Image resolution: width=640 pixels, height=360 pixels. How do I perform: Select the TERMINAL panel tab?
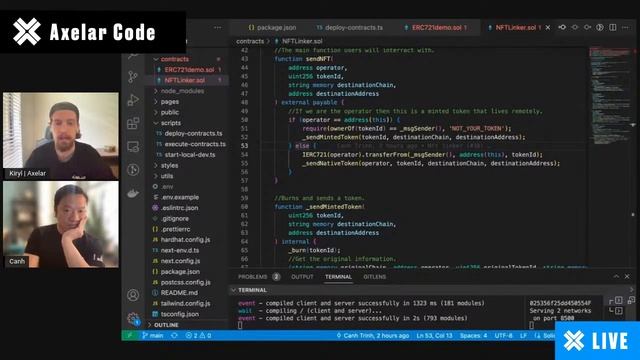338,277
